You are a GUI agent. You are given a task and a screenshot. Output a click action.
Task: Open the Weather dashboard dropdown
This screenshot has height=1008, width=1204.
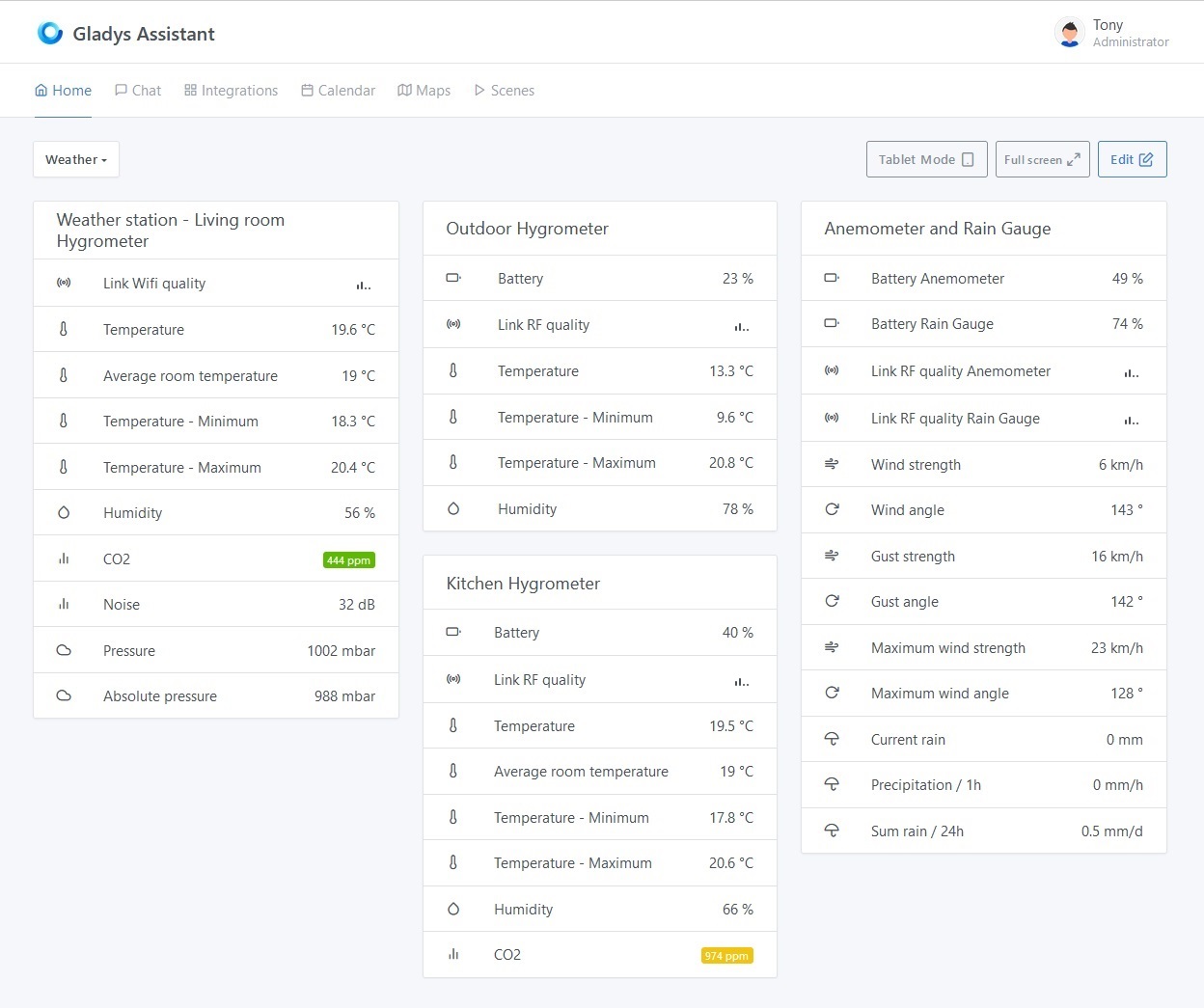pos(75,159)
